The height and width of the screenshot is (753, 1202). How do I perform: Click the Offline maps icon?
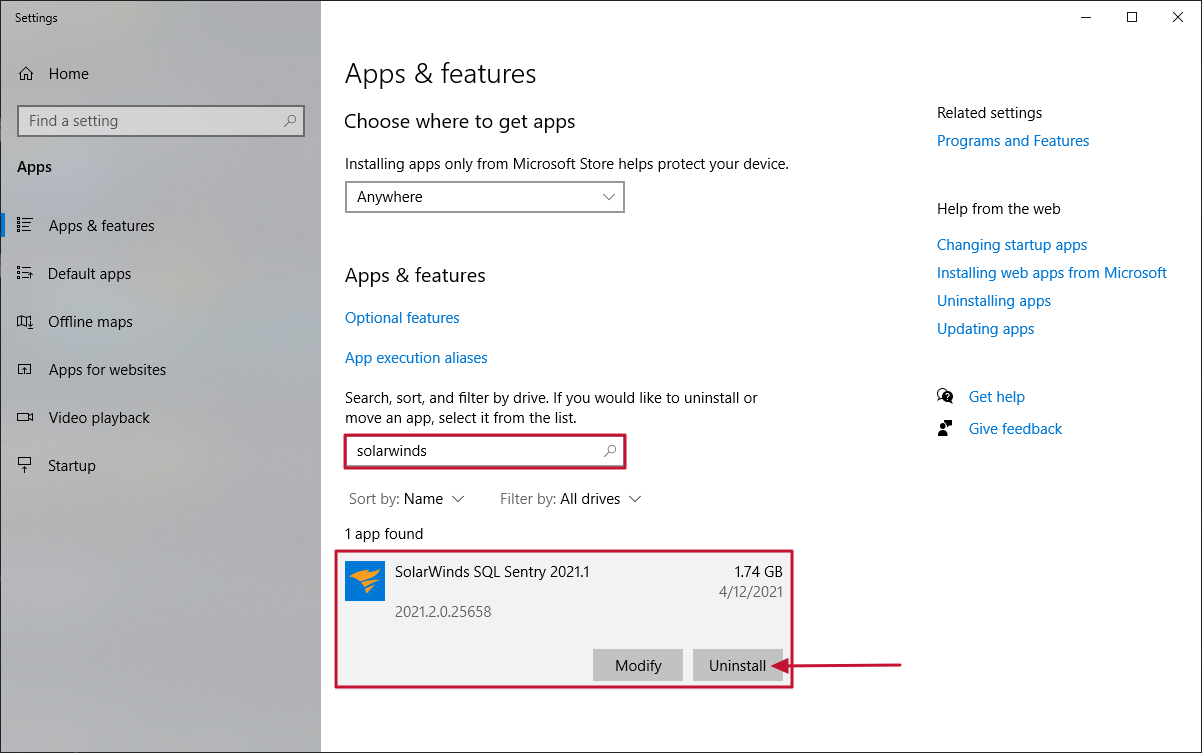(26, 322)
